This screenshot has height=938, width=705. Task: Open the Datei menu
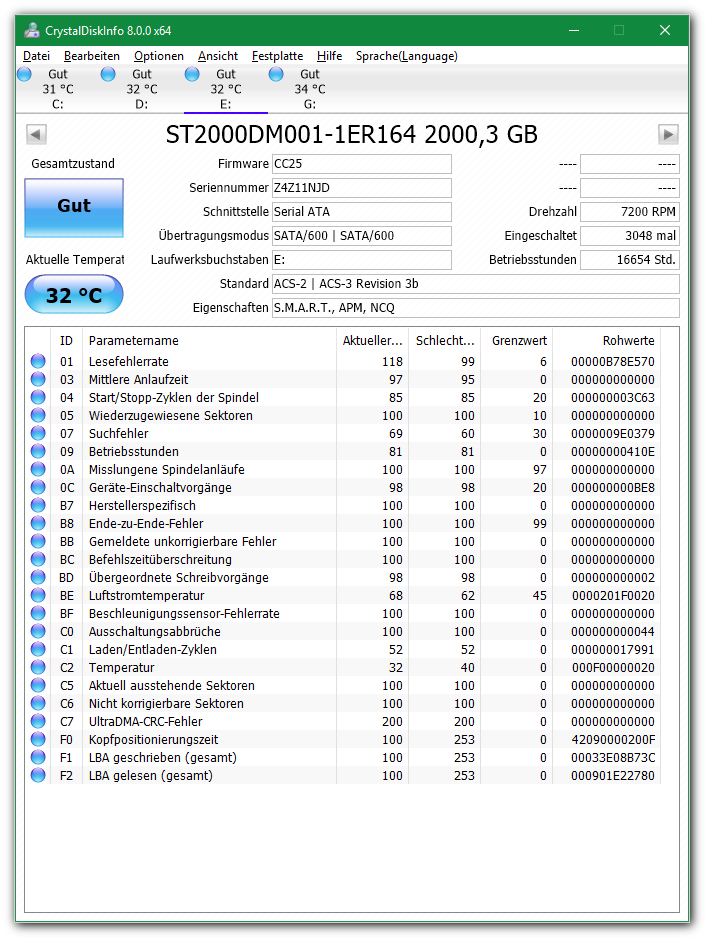pos(36,56)
